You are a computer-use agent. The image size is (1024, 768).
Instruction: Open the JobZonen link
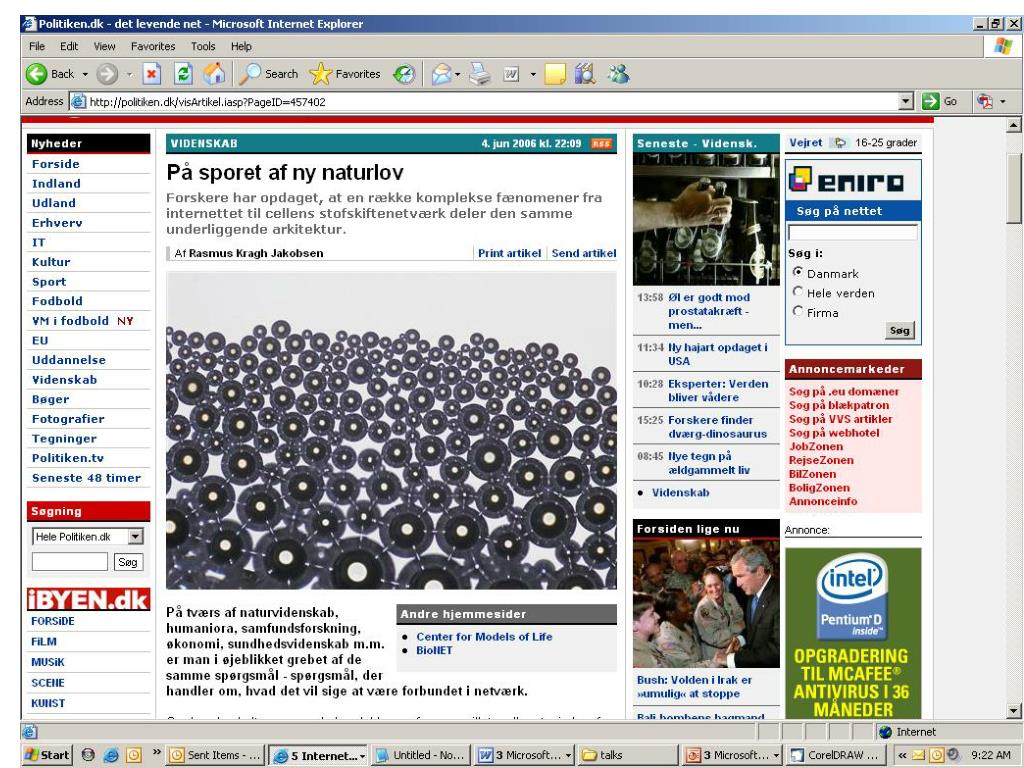(816, 447)
